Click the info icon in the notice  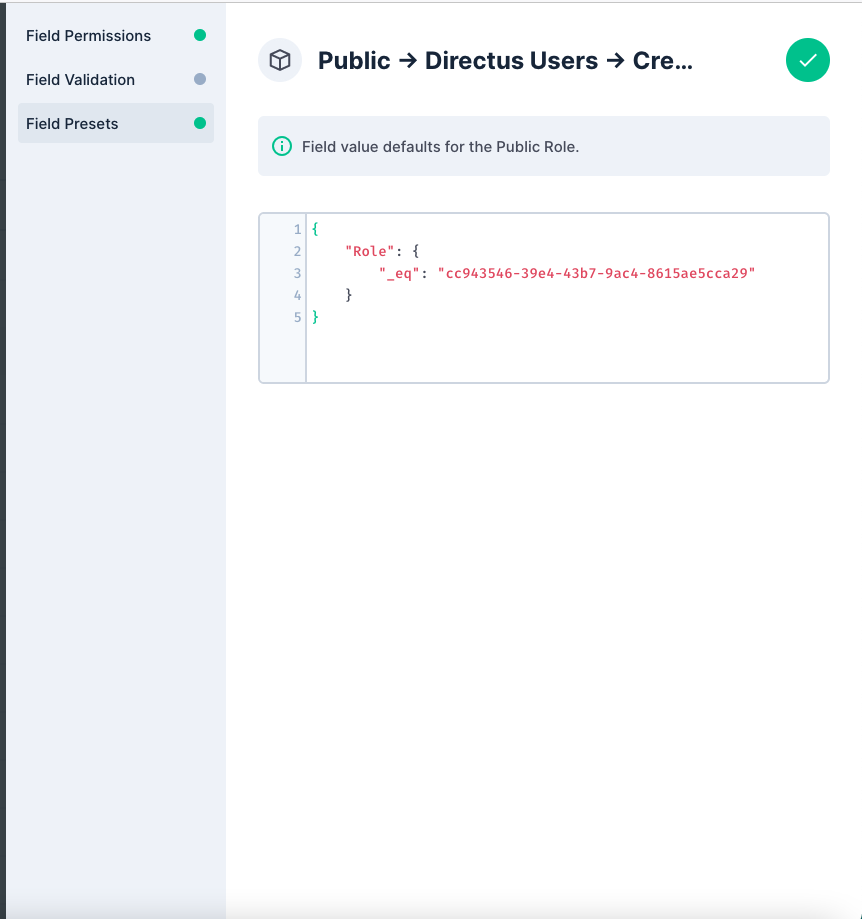tap(282, 147)
